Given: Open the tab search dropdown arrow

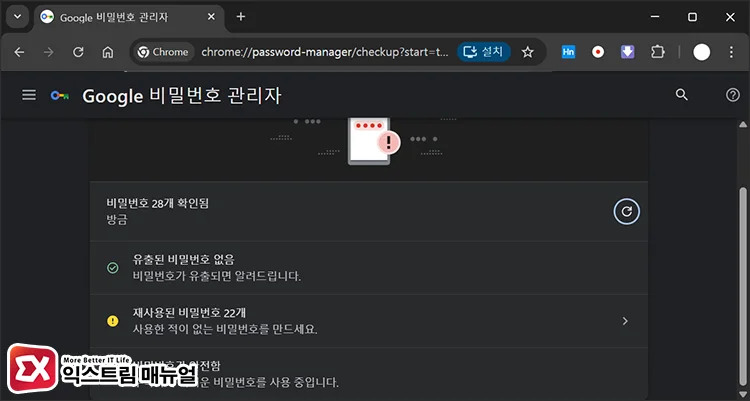Looking at the screenshot, I should (x=18, y=17).
